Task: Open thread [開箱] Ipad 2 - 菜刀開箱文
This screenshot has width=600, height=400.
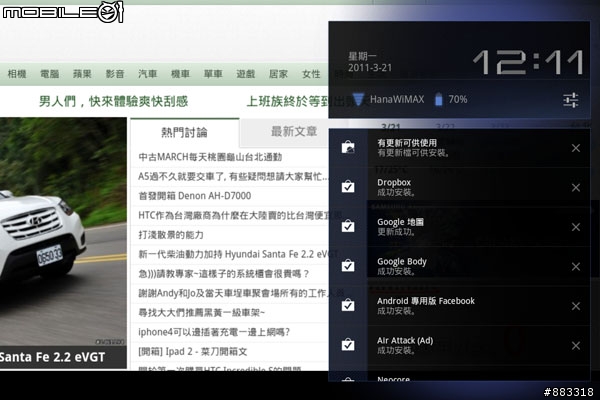Action: click(192, 351)
